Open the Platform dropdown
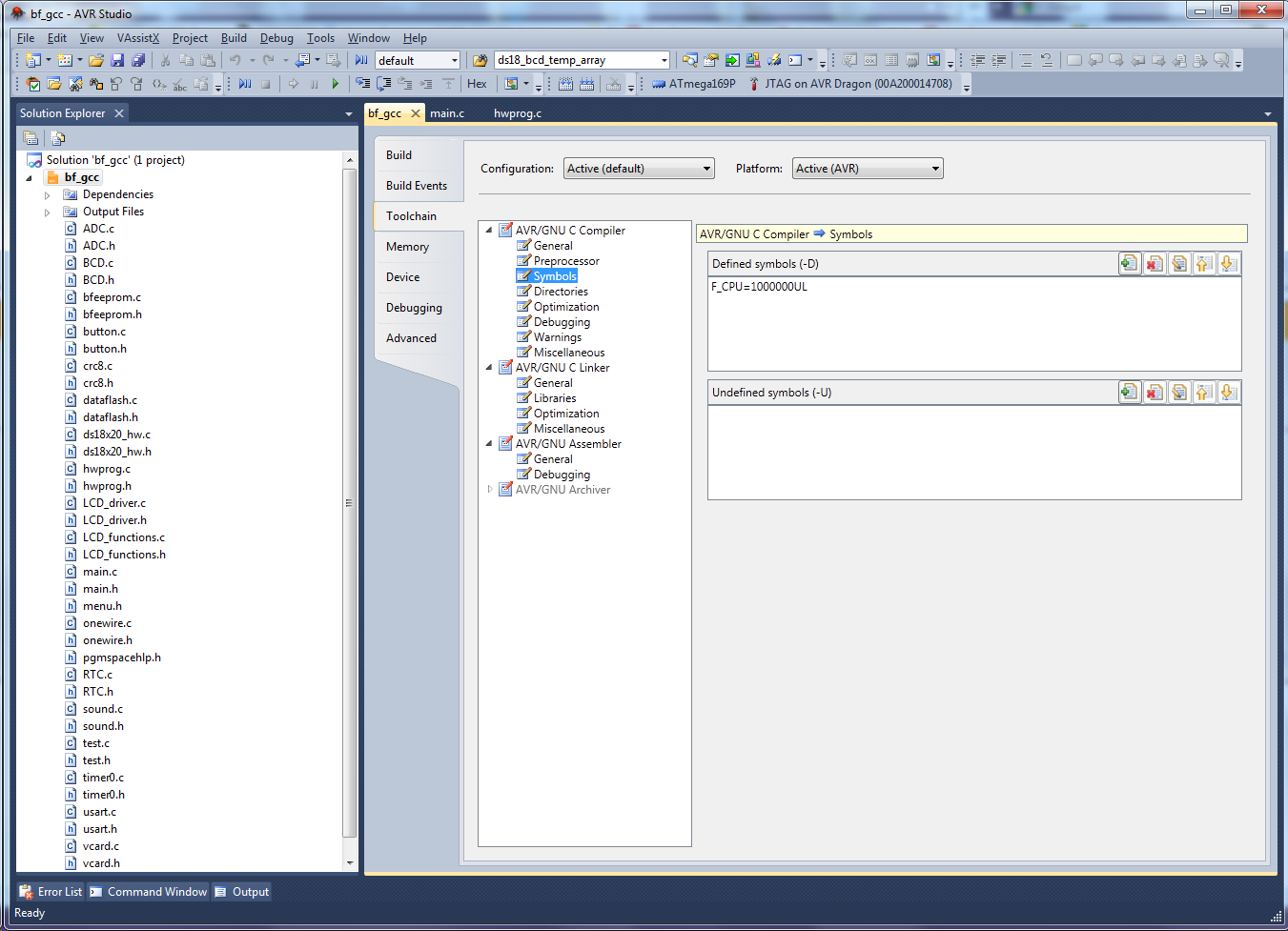 868,169
